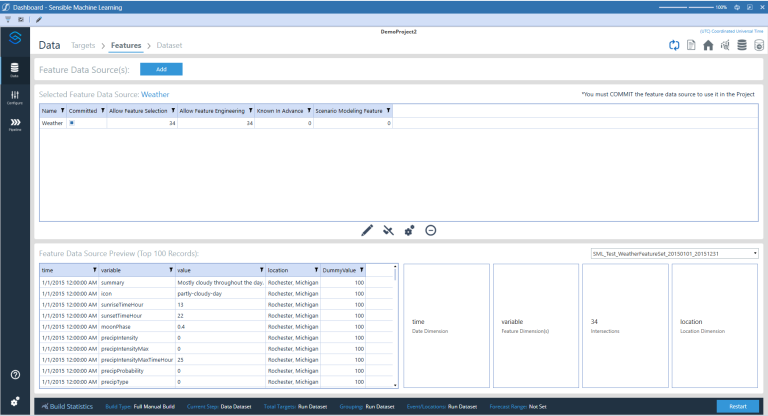Click the Full Manual Build status text

point(154,406)
